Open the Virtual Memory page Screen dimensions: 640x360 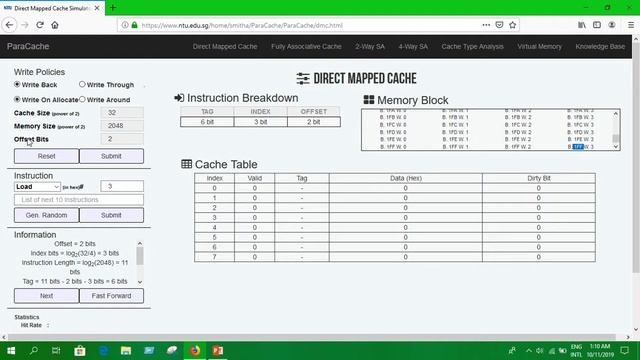coord(540,47)
